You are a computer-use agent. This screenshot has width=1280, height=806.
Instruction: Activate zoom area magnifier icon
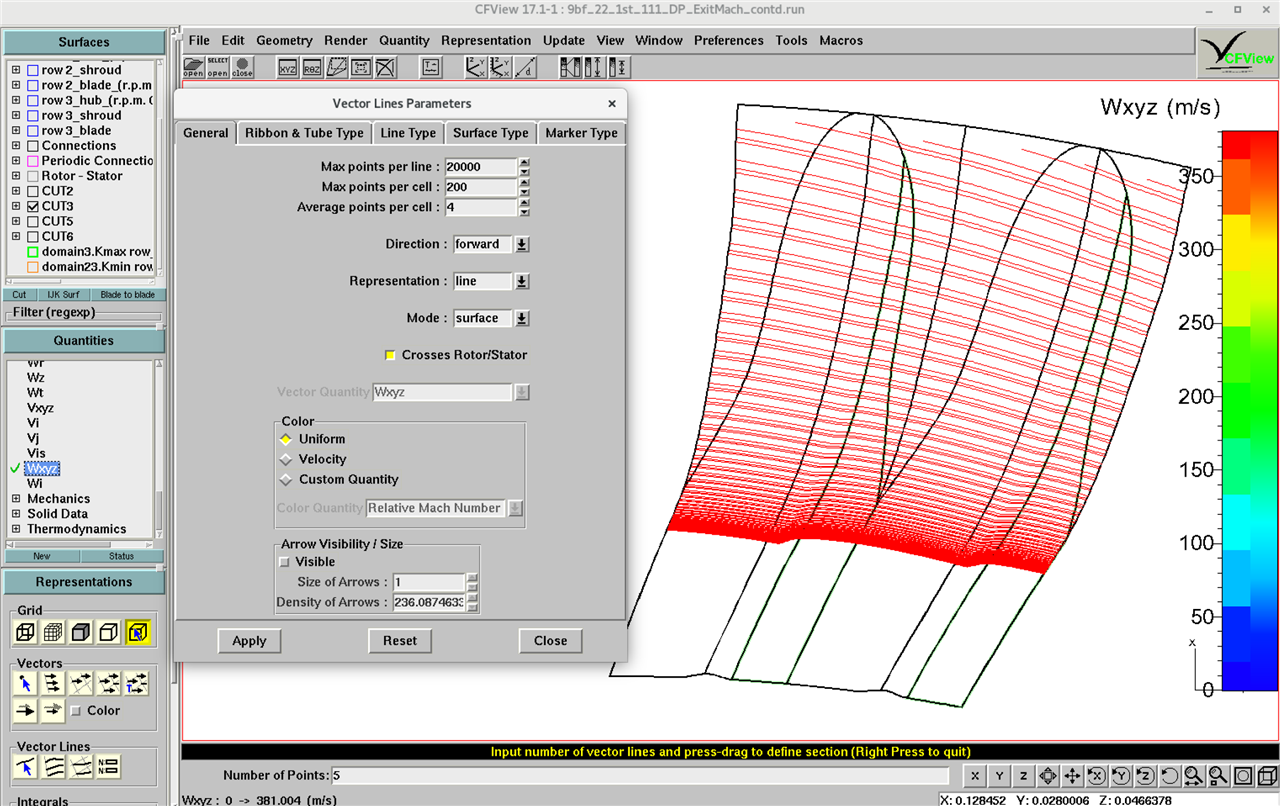click(1218, 776)
